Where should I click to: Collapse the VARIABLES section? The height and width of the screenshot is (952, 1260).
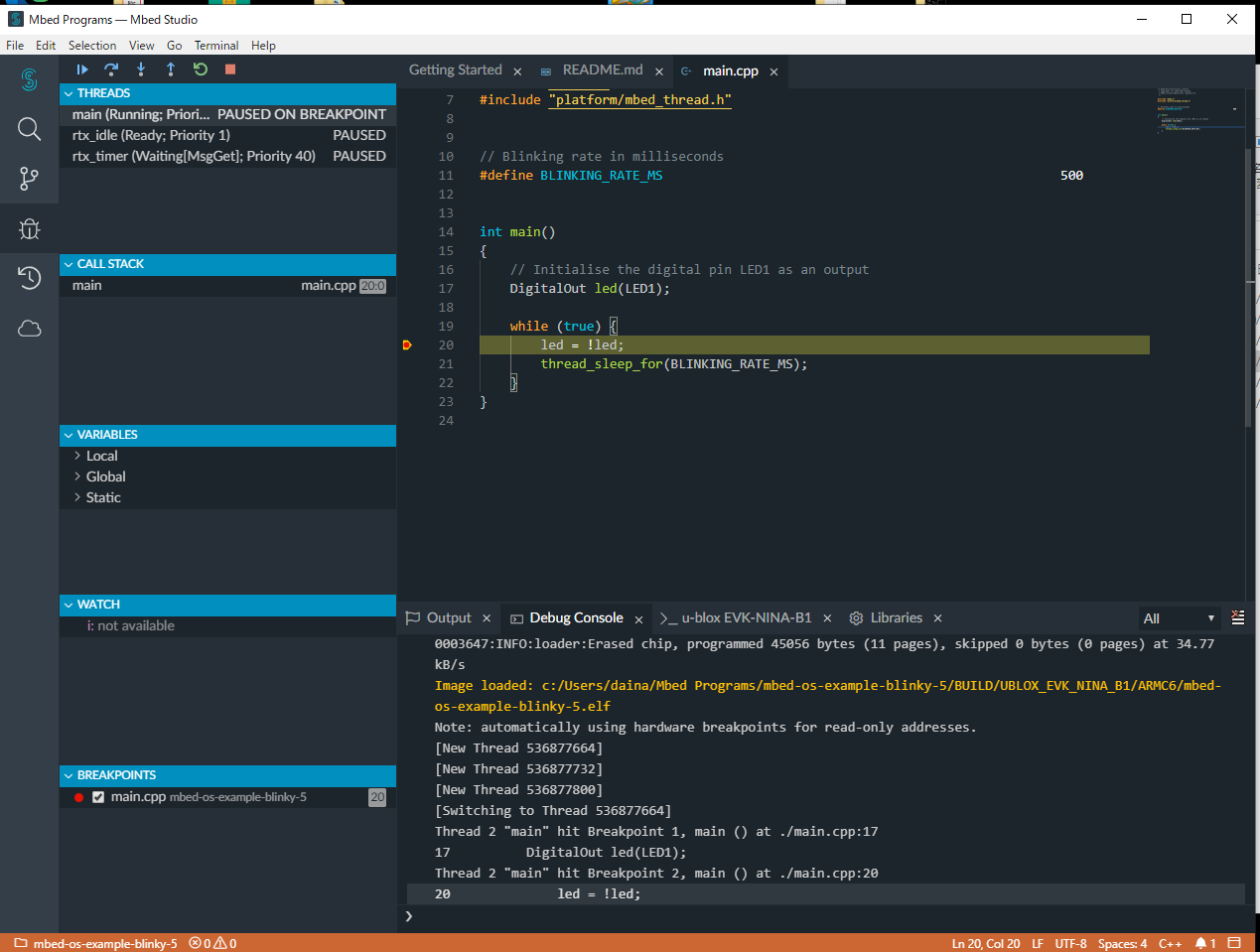[x=227, y=435]
